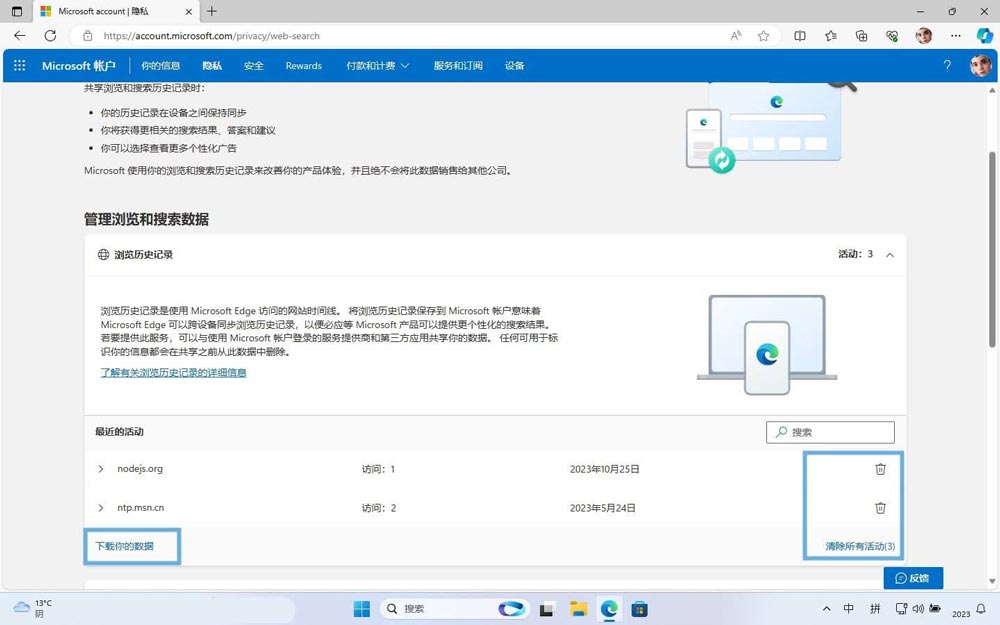Expand the nodejs.org activity row
Screen dimensions: 1000x625
pos(100,468)
